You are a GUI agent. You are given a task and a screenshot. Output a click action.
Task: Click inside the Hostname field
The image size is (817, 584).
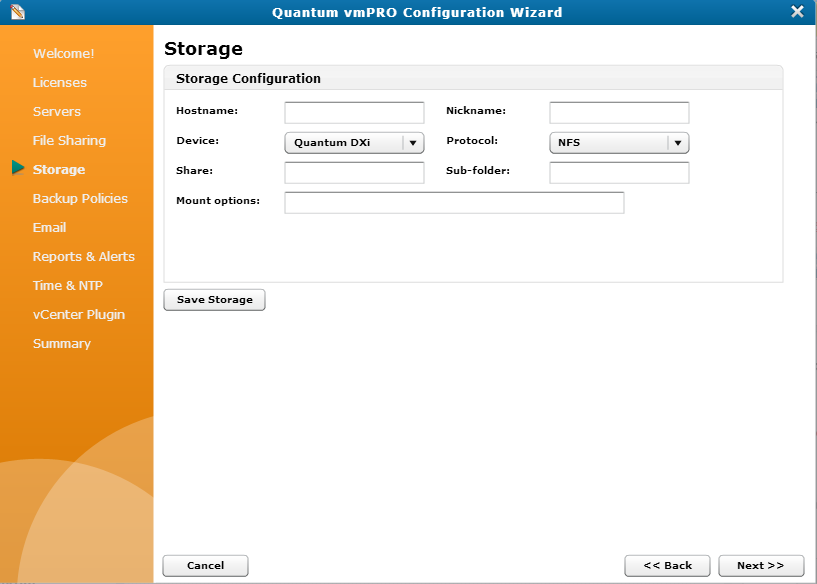354,112
